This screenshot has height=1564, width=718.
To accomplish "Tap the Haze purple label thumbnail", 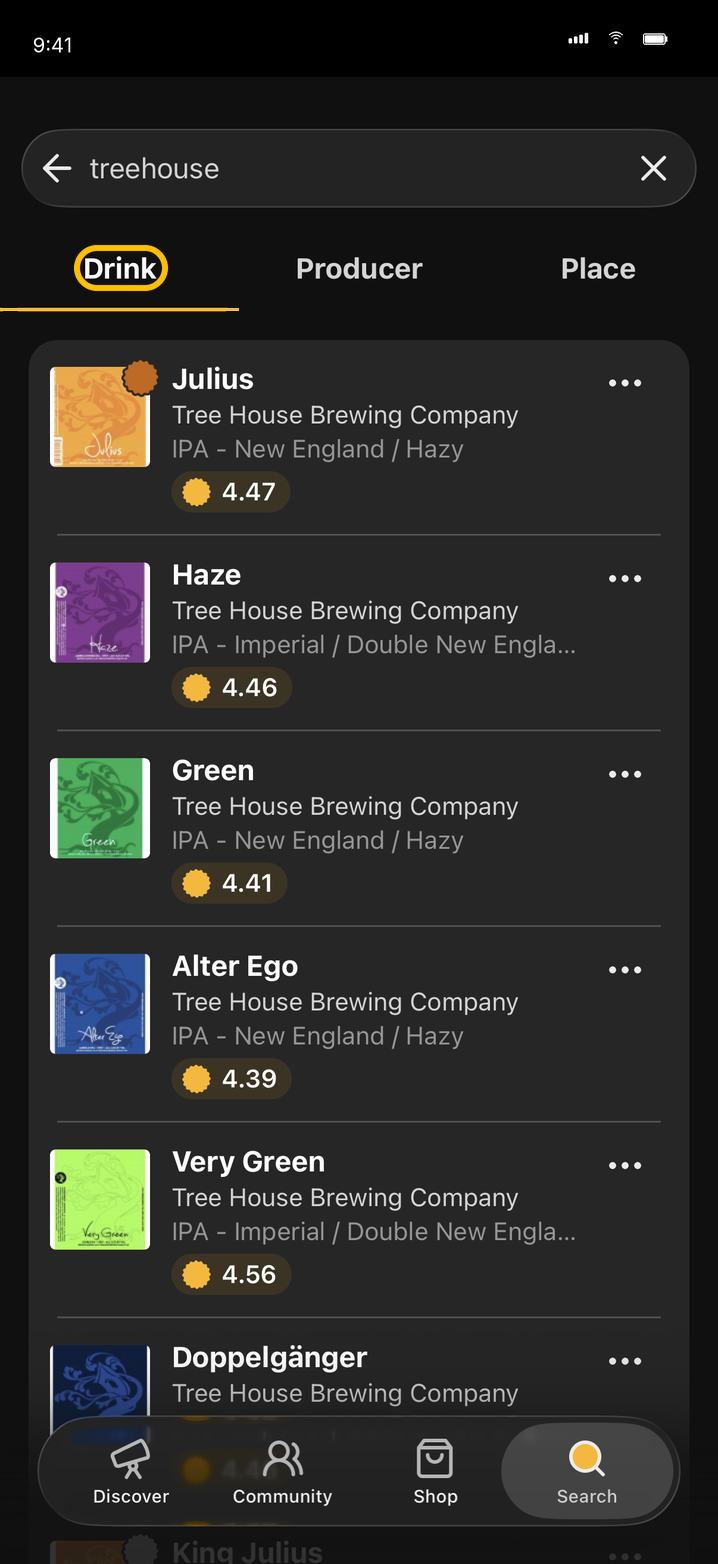I will coord(100,612).
